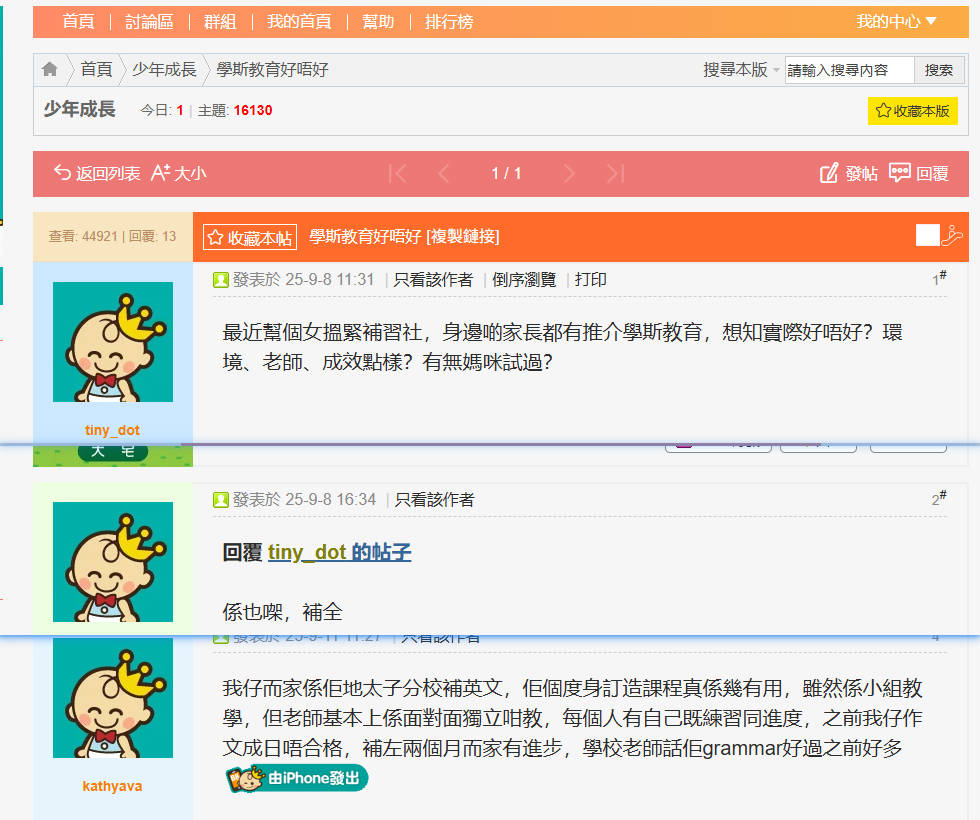This screenshot has width=980, height=820.
Task: Click the 1# post number link
Action: pyautogui.click(x=939, y=278)
